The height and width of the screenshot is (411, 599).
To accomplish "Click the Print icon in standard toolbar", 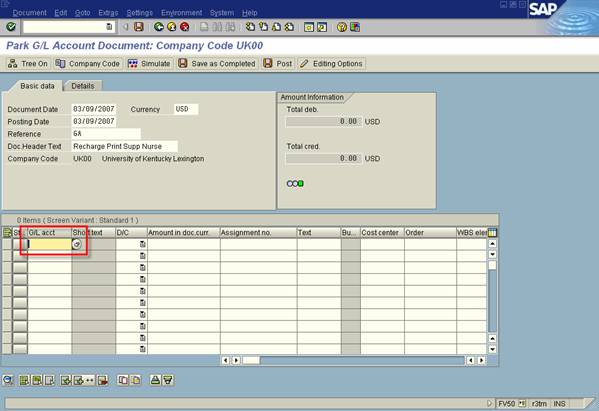I will pos(204,27).
